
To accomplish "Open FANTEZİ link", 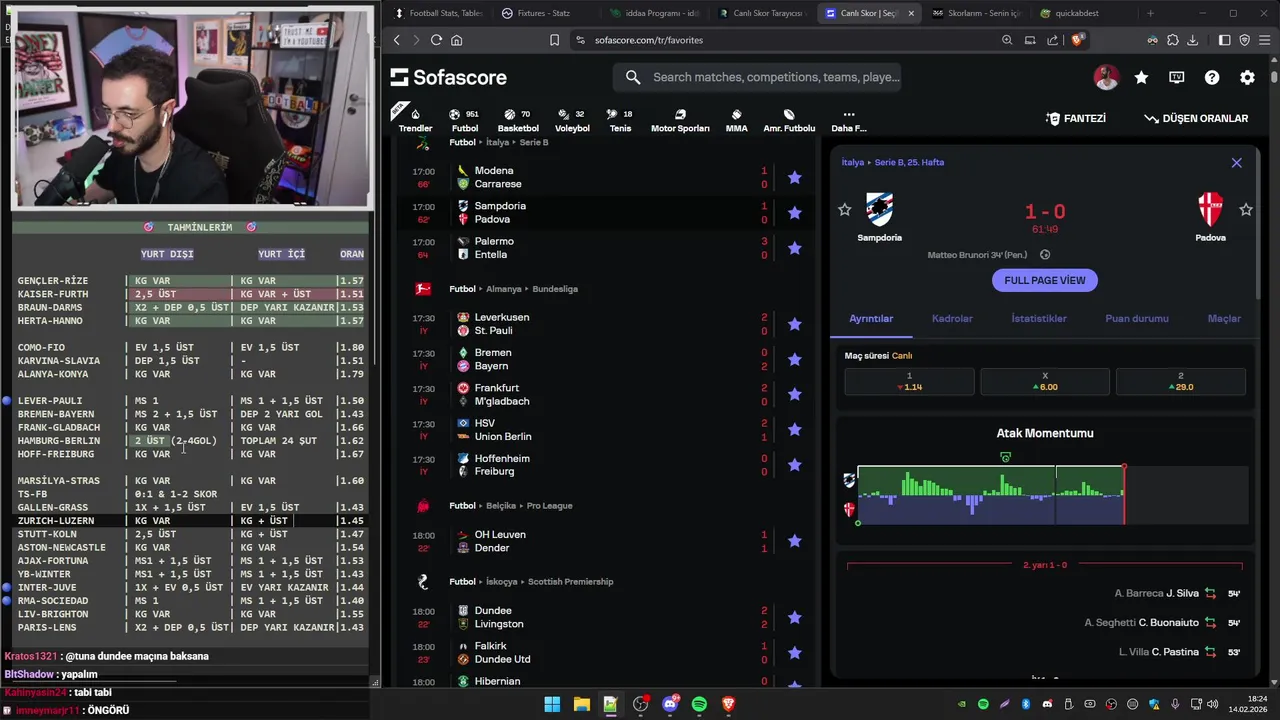I will pyautogui.click(x=1076, y=118).
